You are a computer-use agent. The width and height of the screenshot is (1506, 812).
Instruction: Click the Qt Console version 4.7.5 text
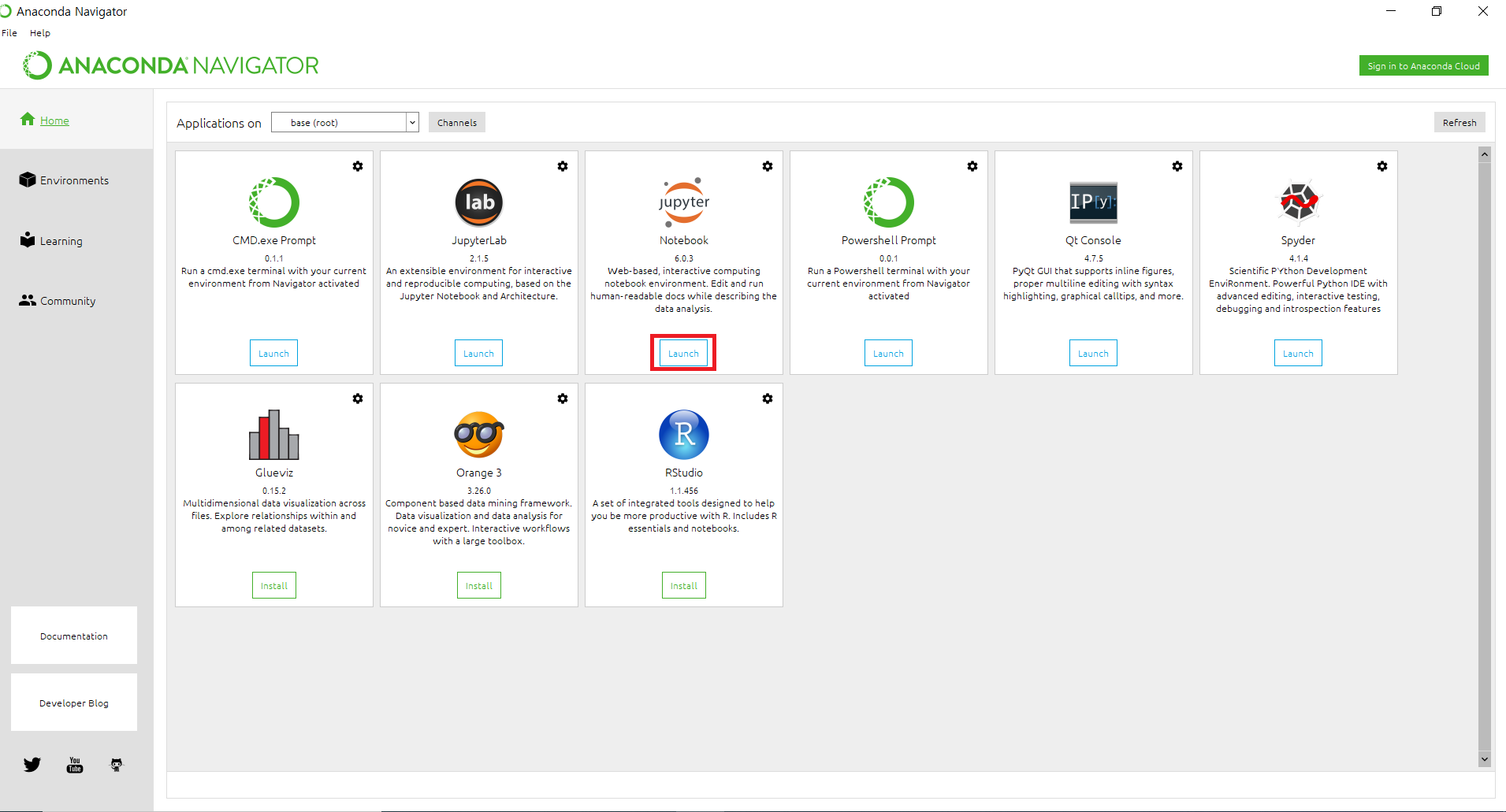1093,258
